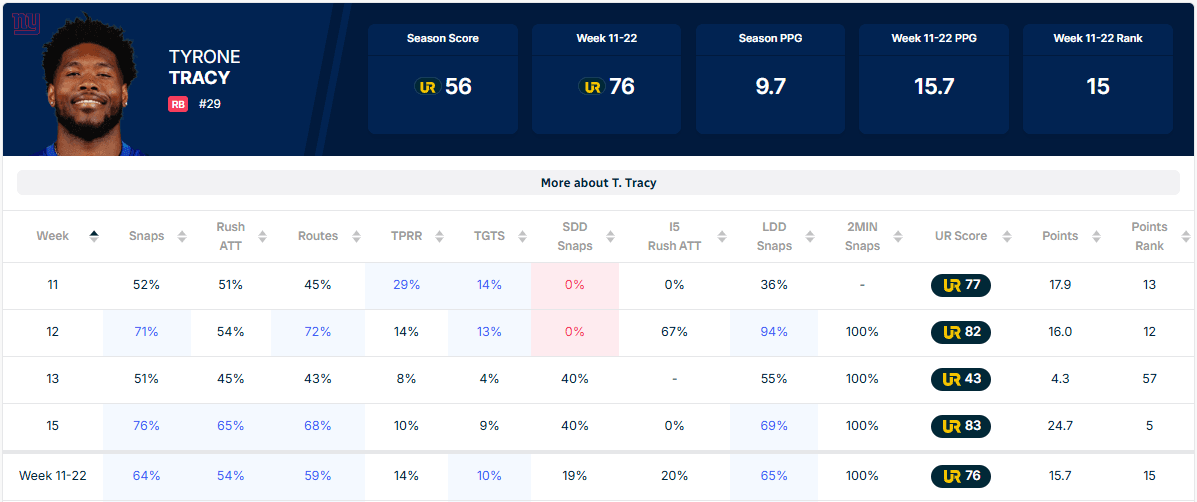The height and width of the screenshot is (502, 1197).
Task: Sort by Snaps column arrows
Action: (182, 237)
